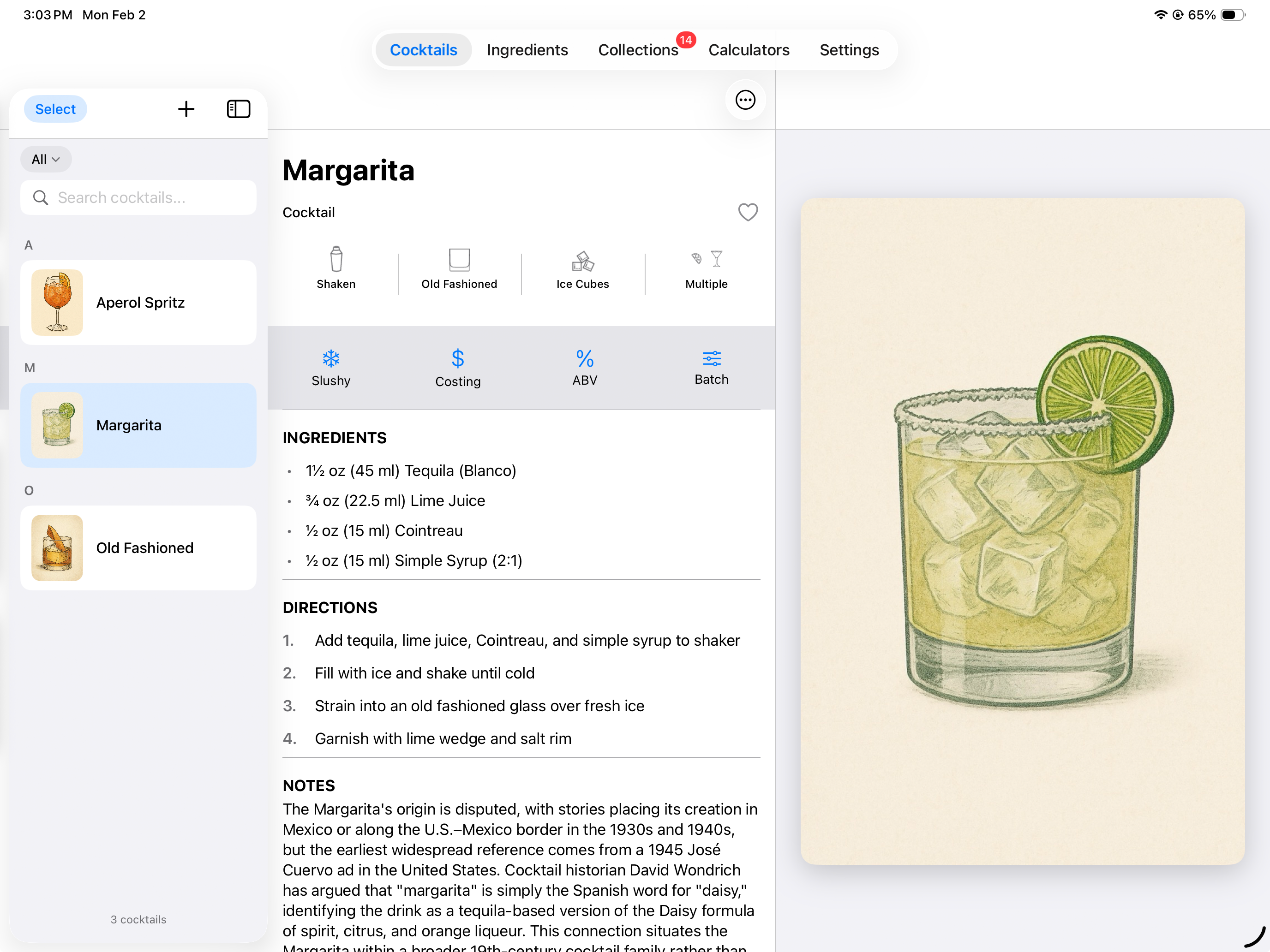This screenshot has height=952, width=1270.
Task: Tap direction 'Garnish with lime wedge'
Action: pos(443,738)
